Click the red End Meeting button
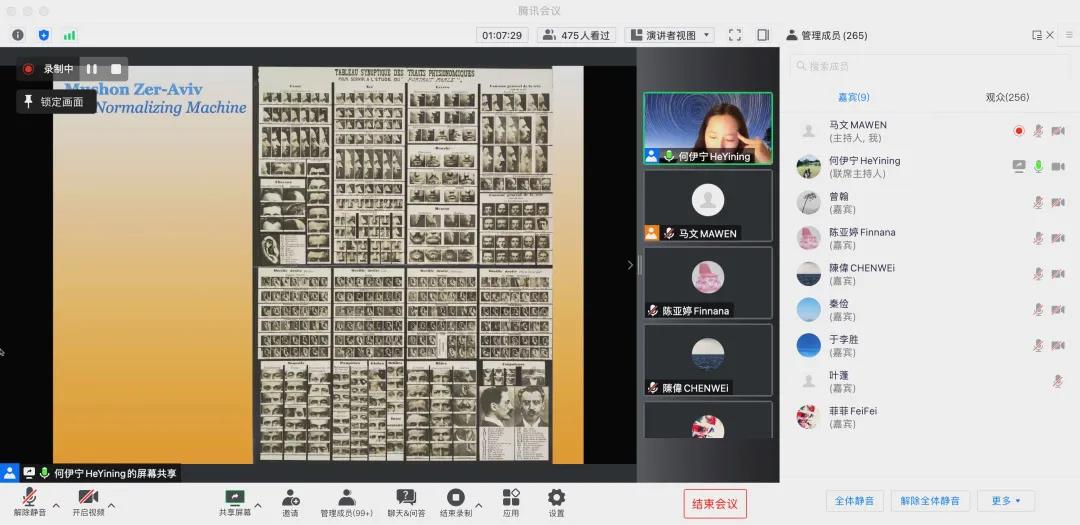The image size is (1080, 525). (x=715, y=504)
